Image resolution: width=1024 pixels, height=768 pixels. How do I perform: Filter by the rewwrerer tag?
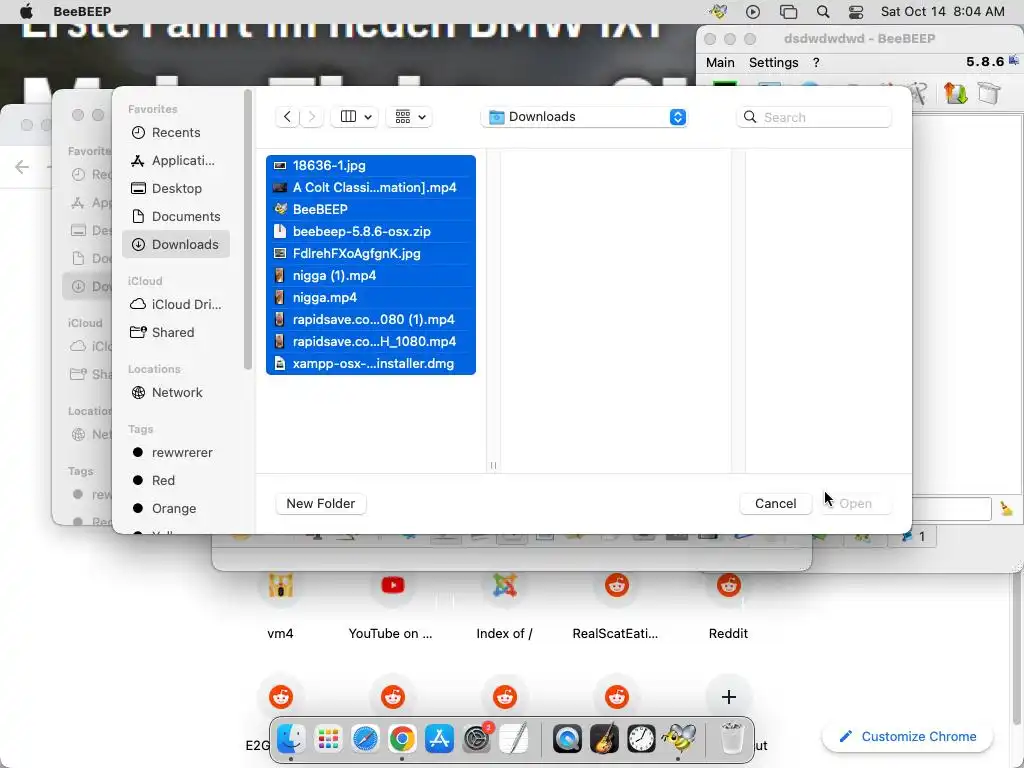click(x=175, y=453)
